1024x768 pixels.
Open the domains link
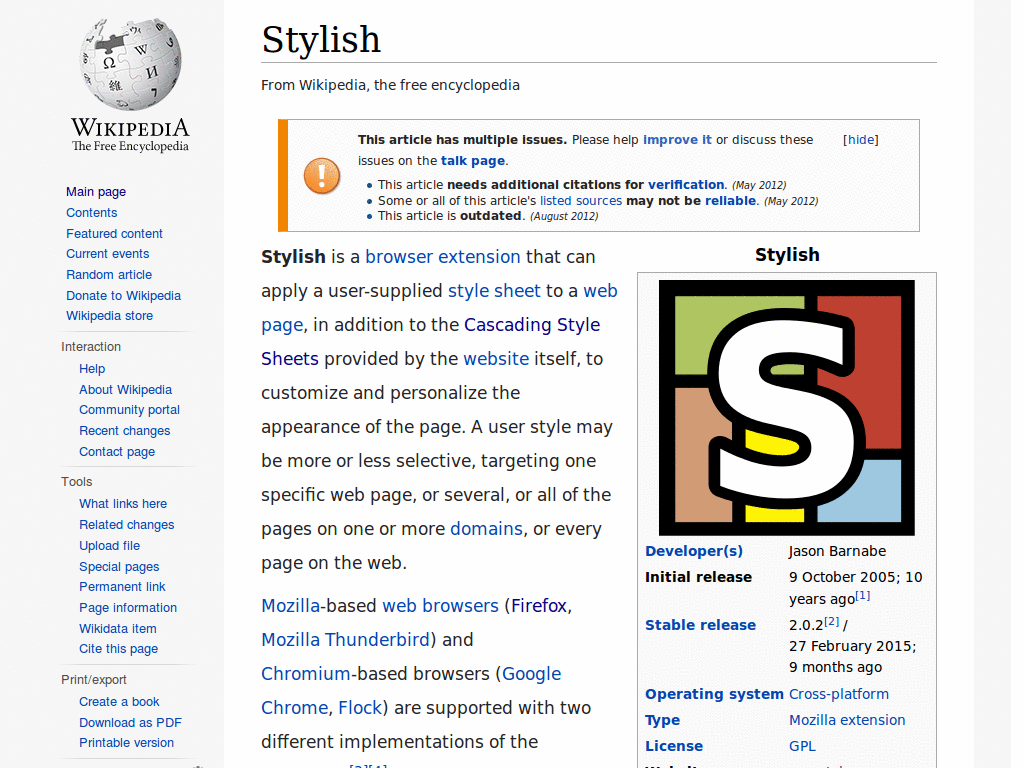(487, 528)
